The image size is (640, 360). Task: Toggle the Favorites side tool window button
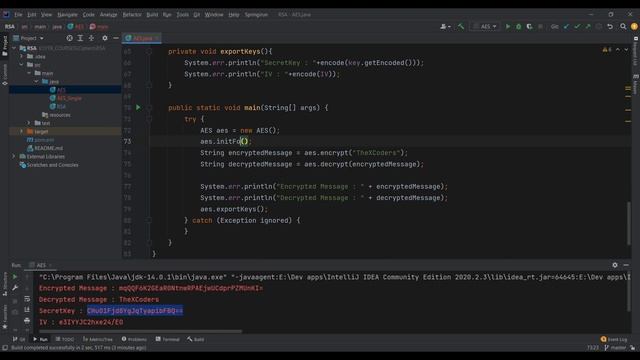(x=4, y=317)
